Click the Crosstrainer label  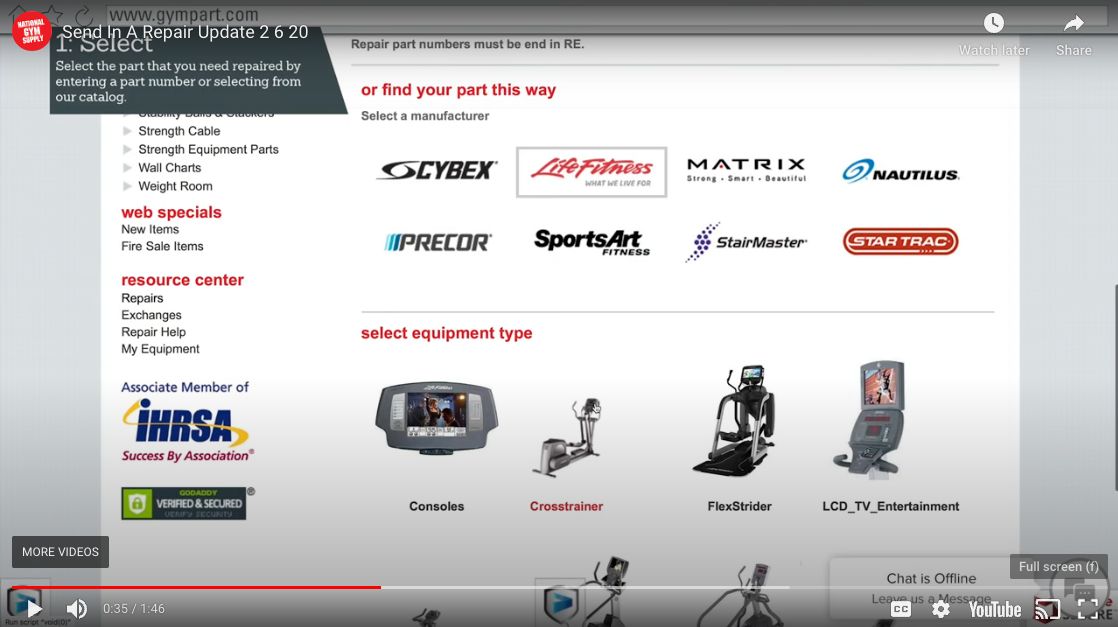click(566, 506)
